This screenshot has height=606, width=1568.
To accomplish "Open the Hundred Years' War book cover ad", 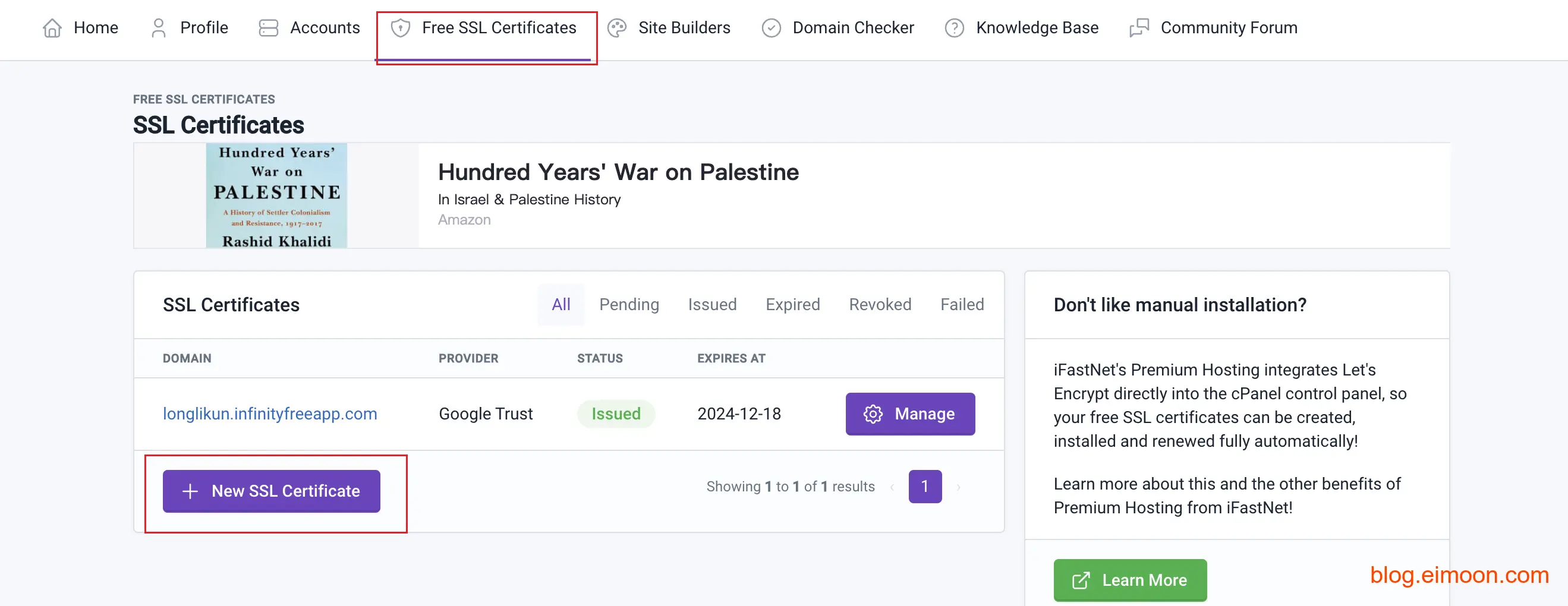I will click(276, 196).
